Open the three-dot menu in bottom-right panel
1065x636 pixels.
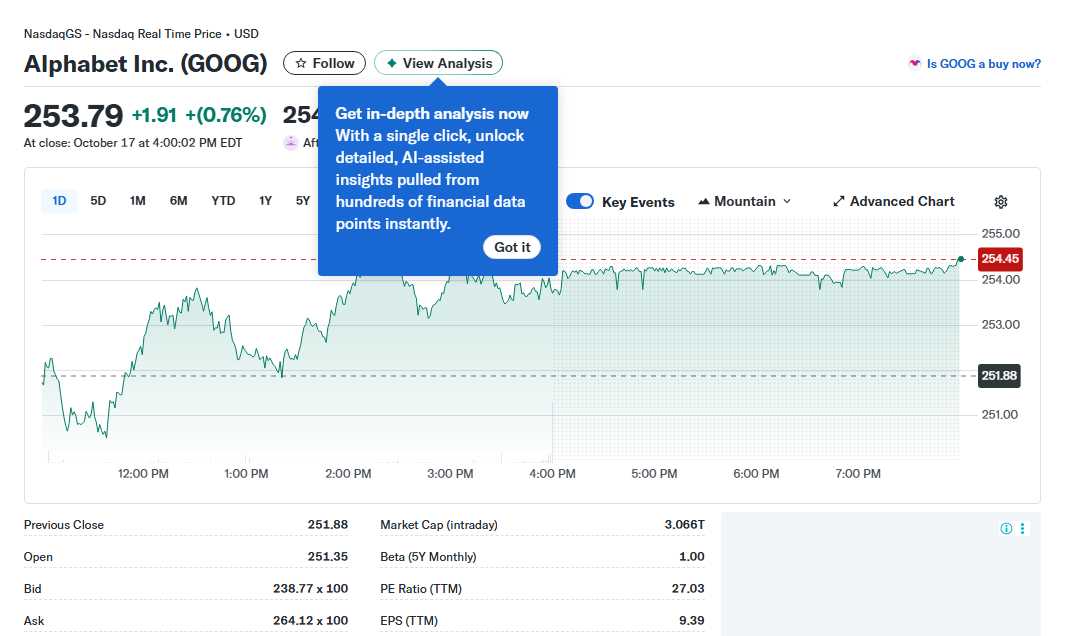point(1022,528)
